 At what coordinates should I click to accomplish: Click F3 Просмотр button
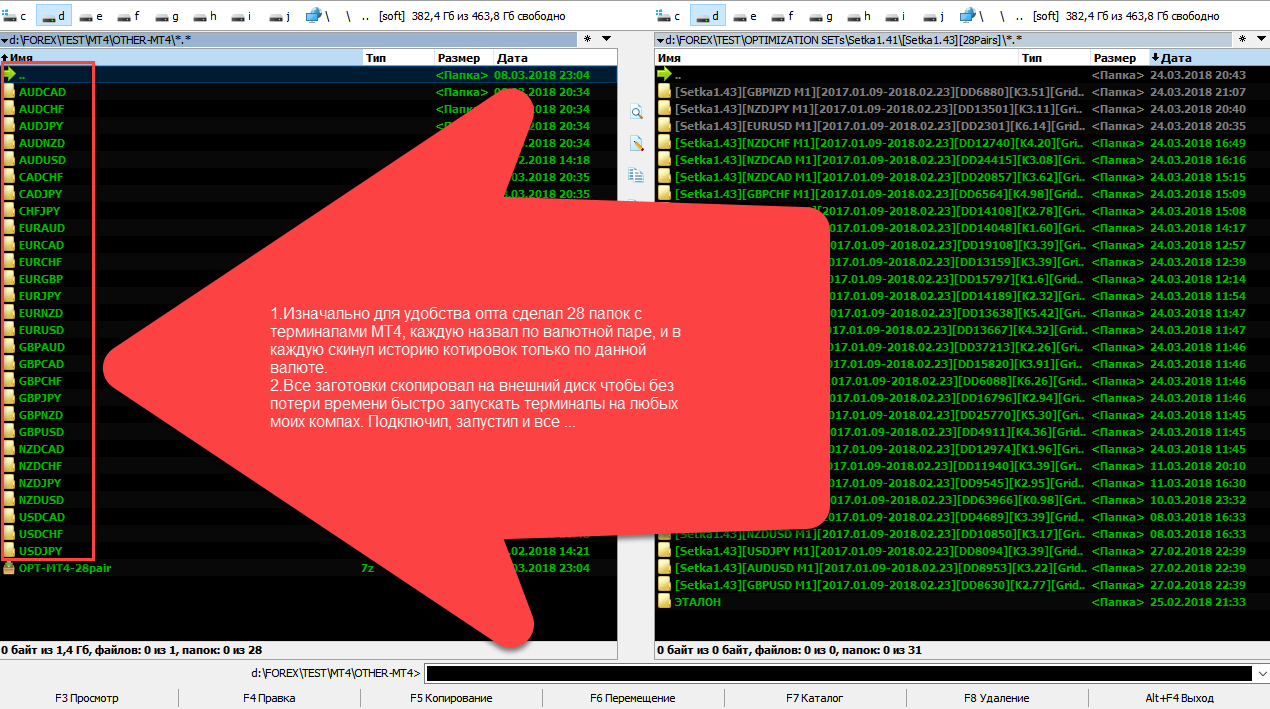87,698
